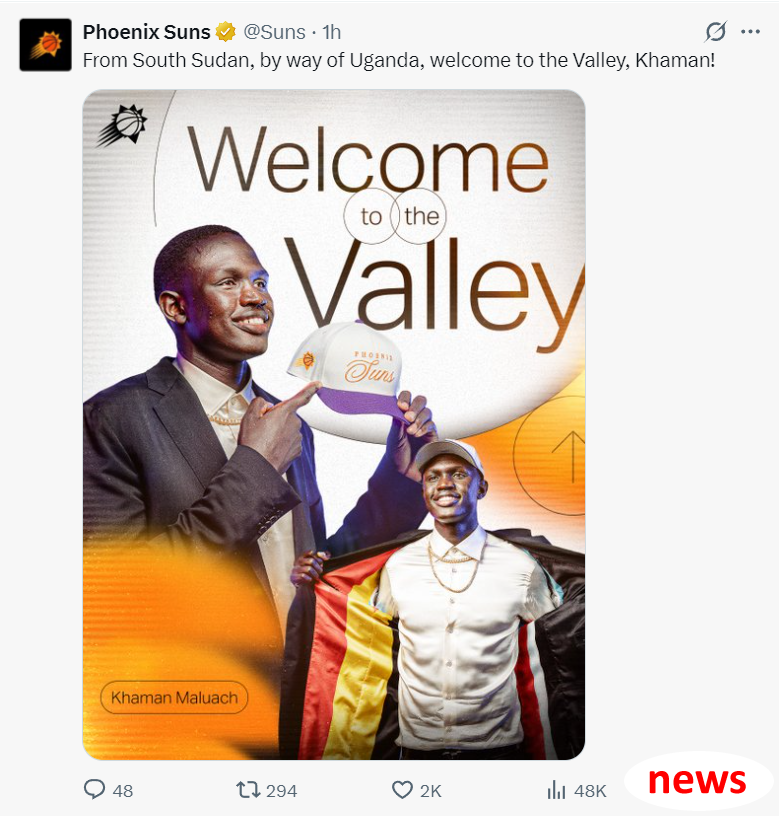Open the Welcome to the Valley image

(x=334, y=424)
